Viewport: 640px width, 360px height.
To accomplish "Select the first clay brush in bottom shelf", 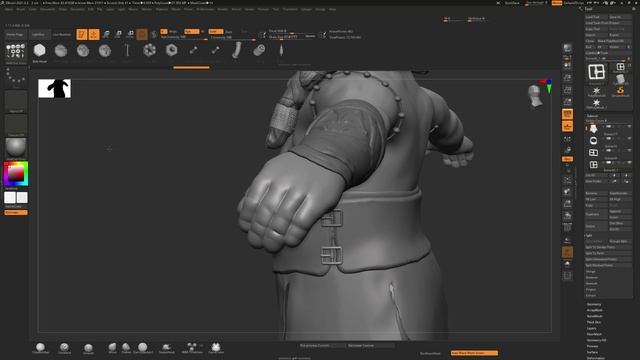I will (x=40, y=348).
